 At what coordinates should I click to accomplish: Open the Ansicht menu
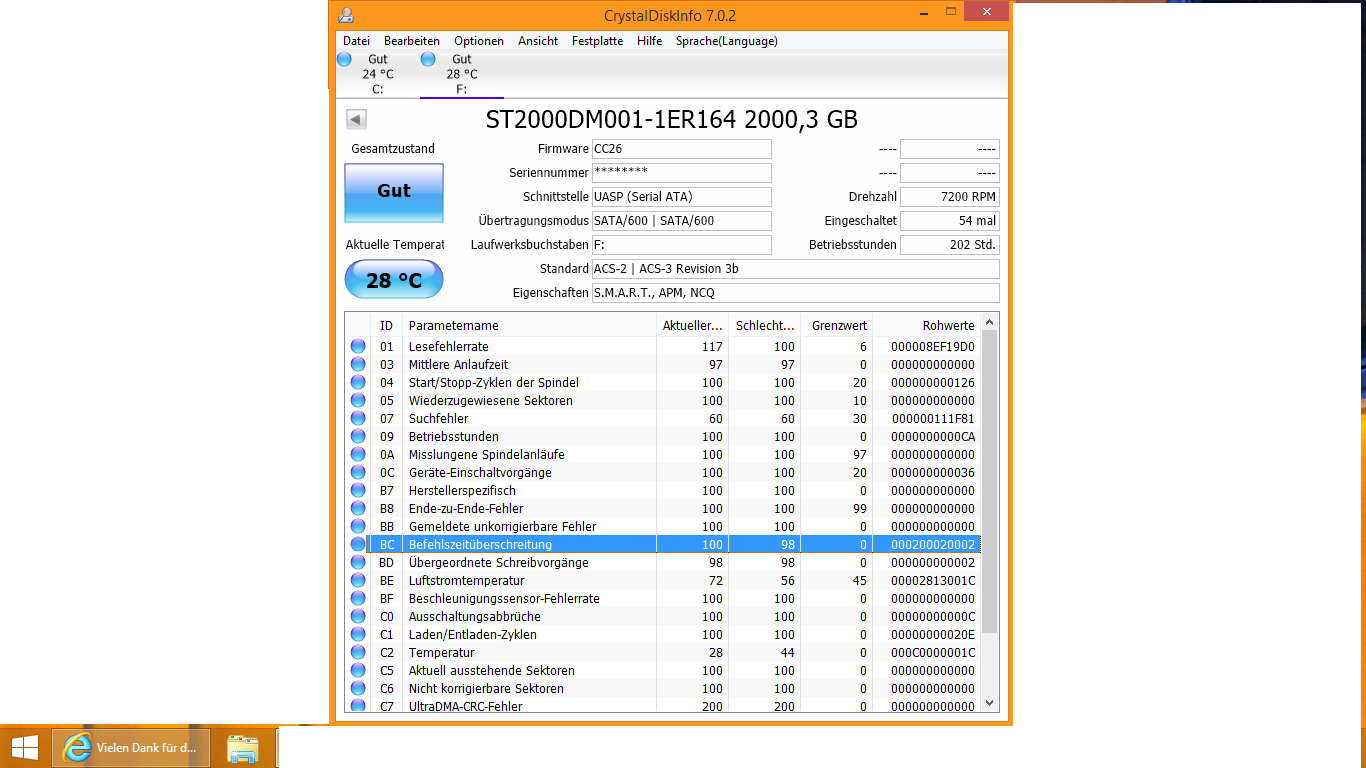[x=538, y=41]
